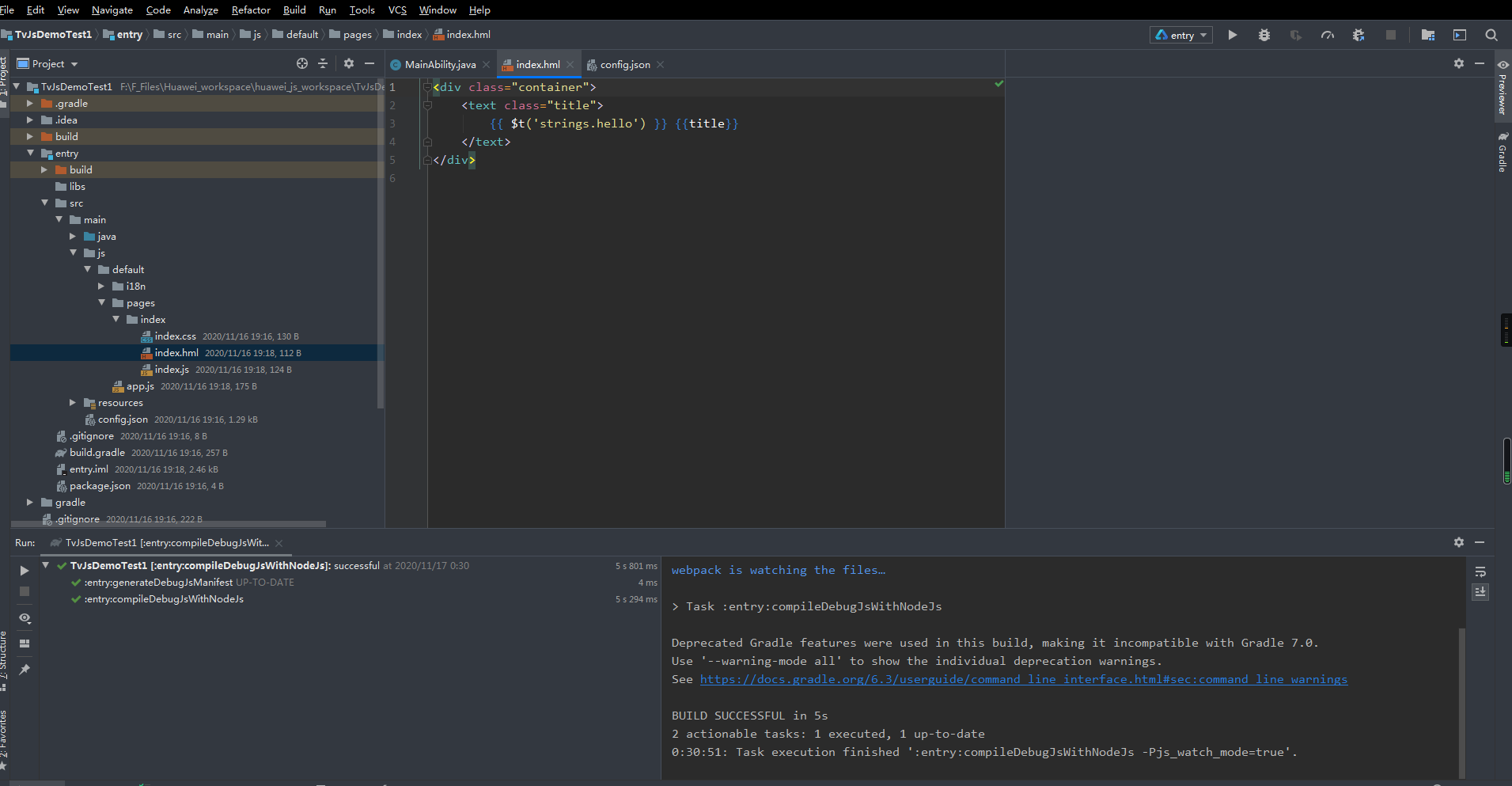Select index.css in project tree
Viewport: 1512px width, 786px height.
pyautogui.click(x=175, y=336)
